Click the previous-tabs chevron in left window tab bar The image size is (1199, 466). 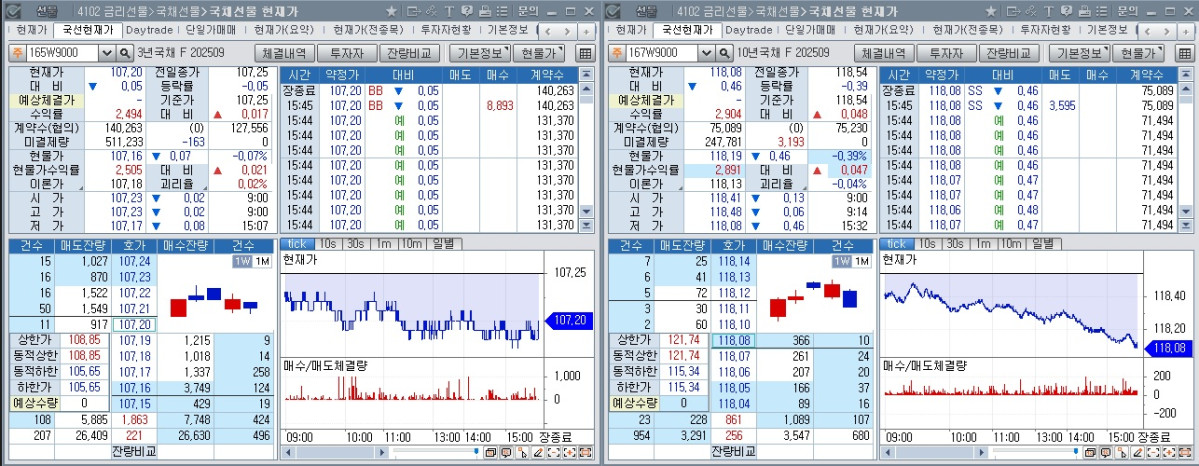(x=549, y=31)
